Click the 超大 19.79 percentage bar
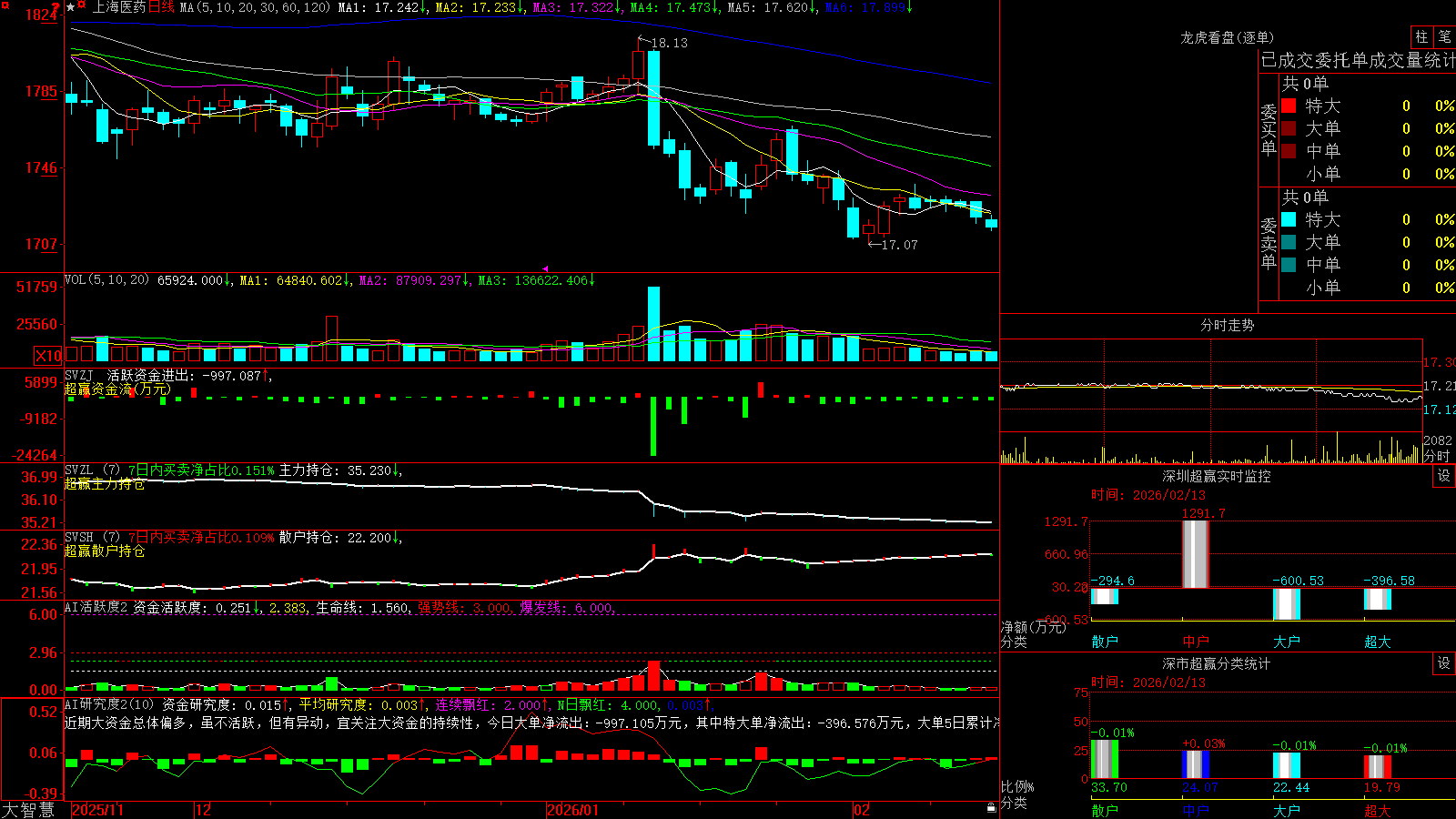The image size is (1456, 819). pos(1377,767)
